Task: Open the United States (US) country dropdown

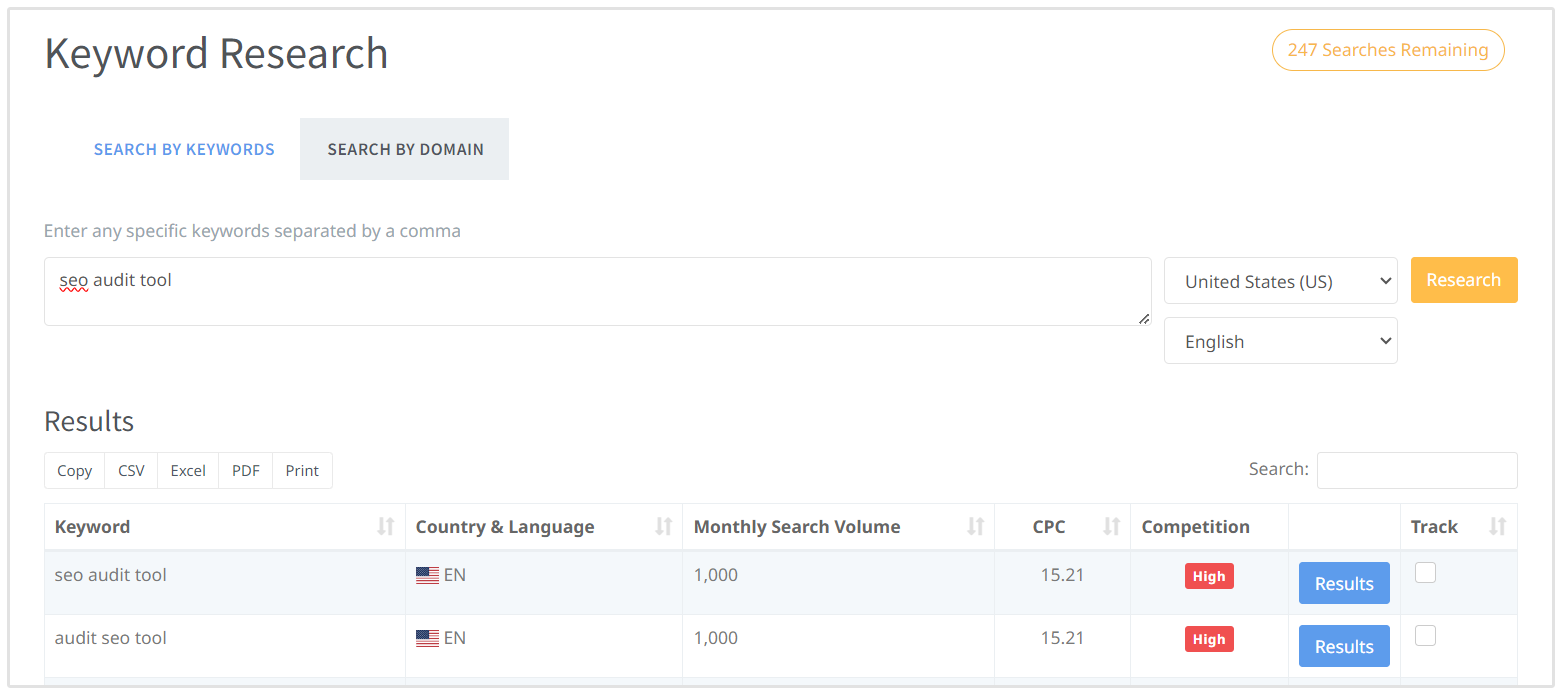Action: click(x=1280, y=281)
